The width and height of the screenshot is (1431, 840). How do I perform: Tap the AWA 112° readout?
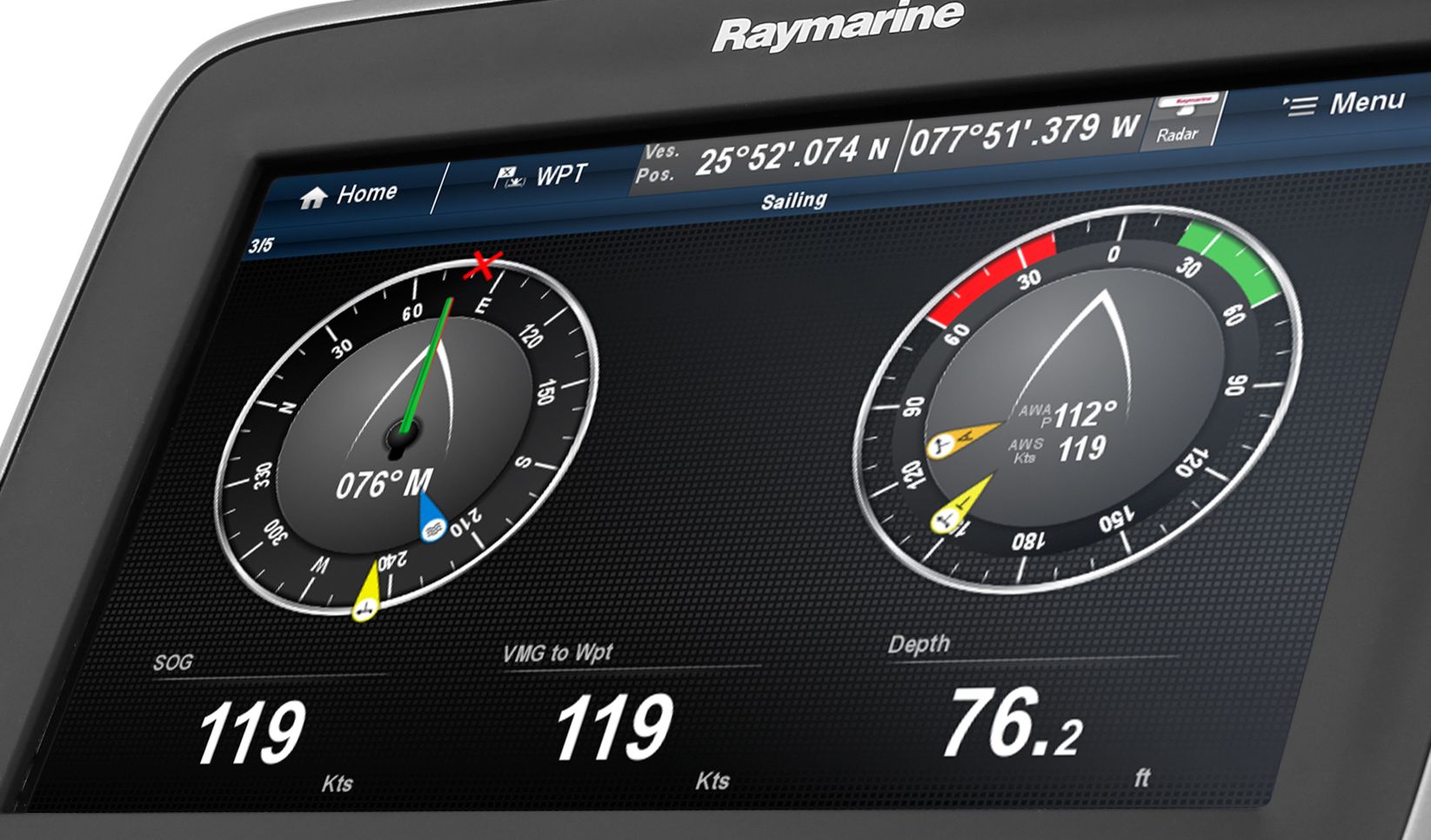pyautogui.click(x=1068, y=415)
